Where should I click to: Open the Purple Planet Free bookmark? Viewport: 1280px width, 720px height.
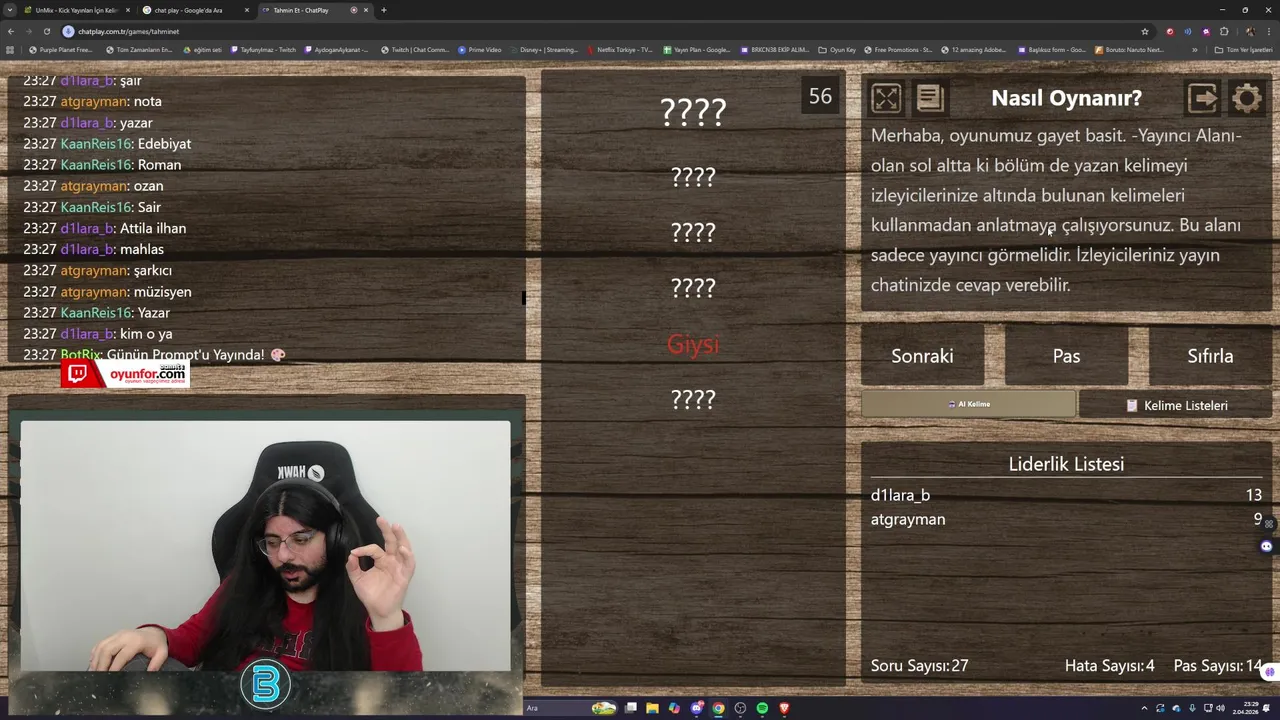tap(60, 49)
